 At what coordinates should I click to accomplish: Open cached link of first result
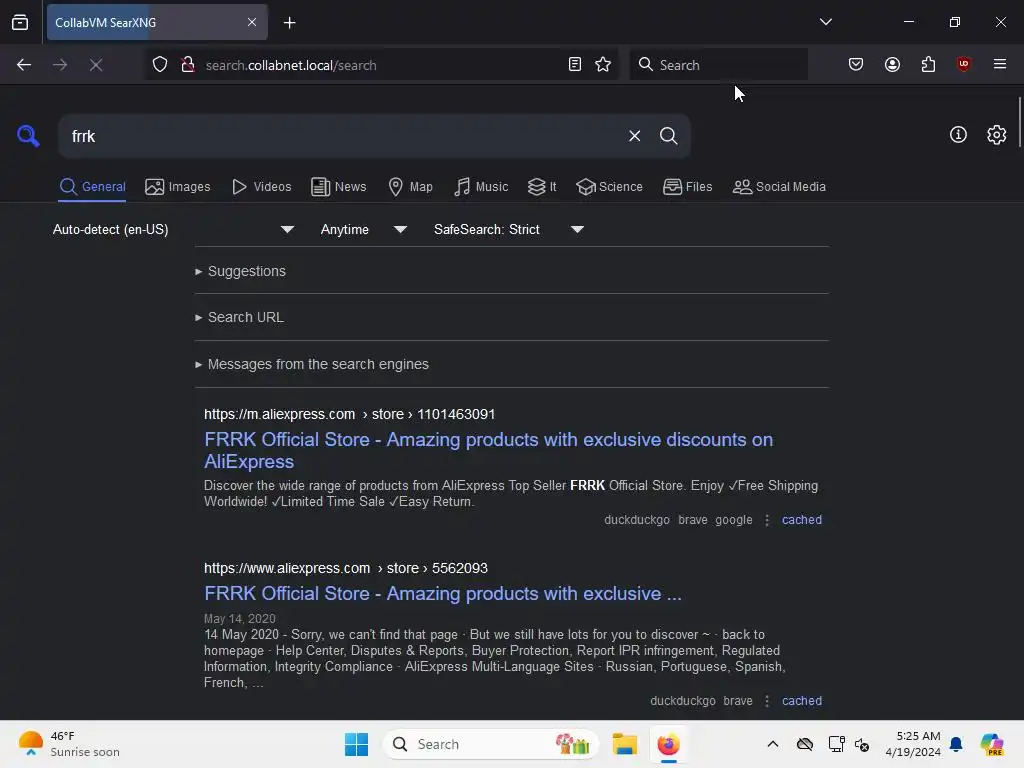coord(802,520)
